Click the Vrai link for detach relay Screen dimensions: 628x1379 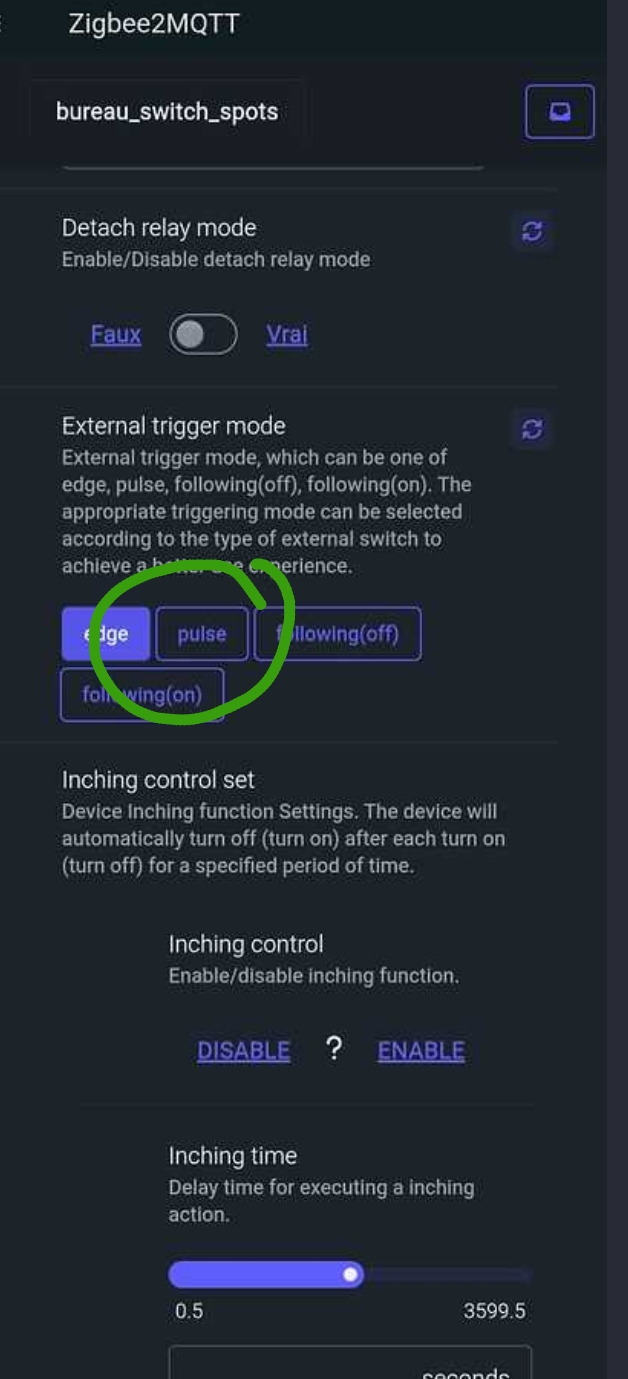click(x=287, y=335)
